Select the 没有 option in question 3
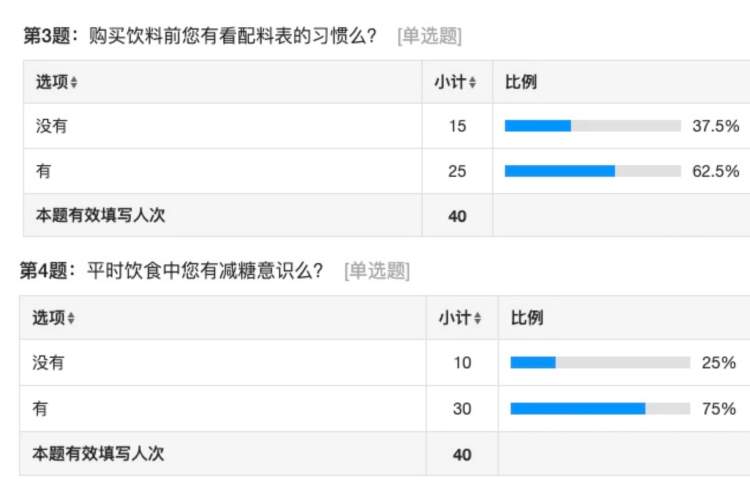Screen dimensions: 750x500 (52, 126)
